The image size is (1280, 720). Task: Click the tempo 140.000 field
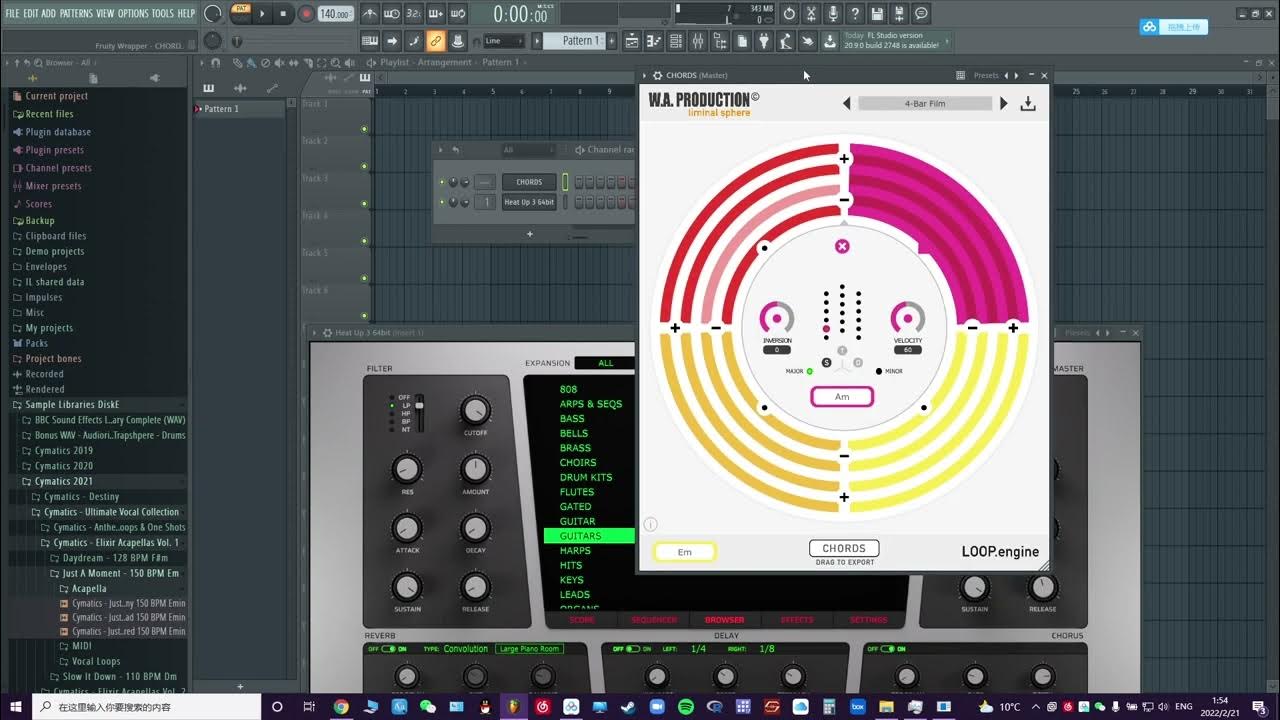[x=336, y=14]
